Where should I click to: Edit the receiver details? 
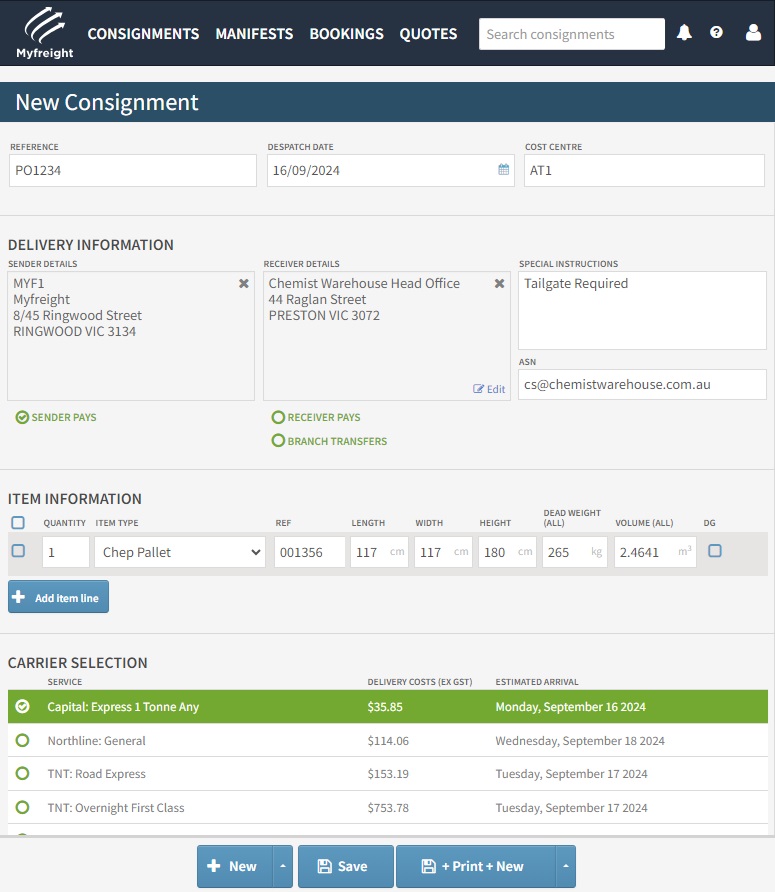[x=489, y=389]
